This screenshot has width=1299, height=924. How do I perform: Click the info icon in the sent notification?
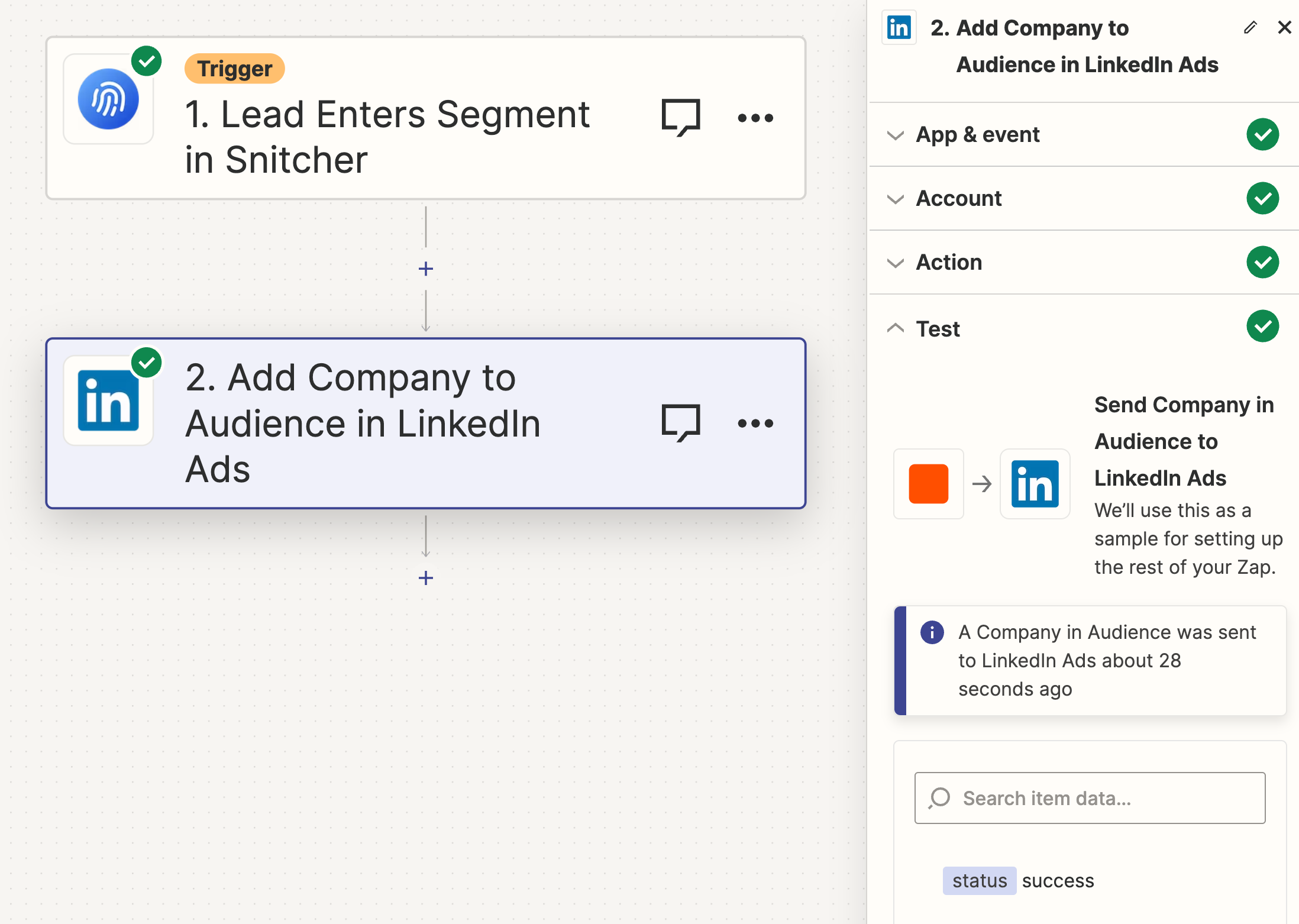point(932,632)
